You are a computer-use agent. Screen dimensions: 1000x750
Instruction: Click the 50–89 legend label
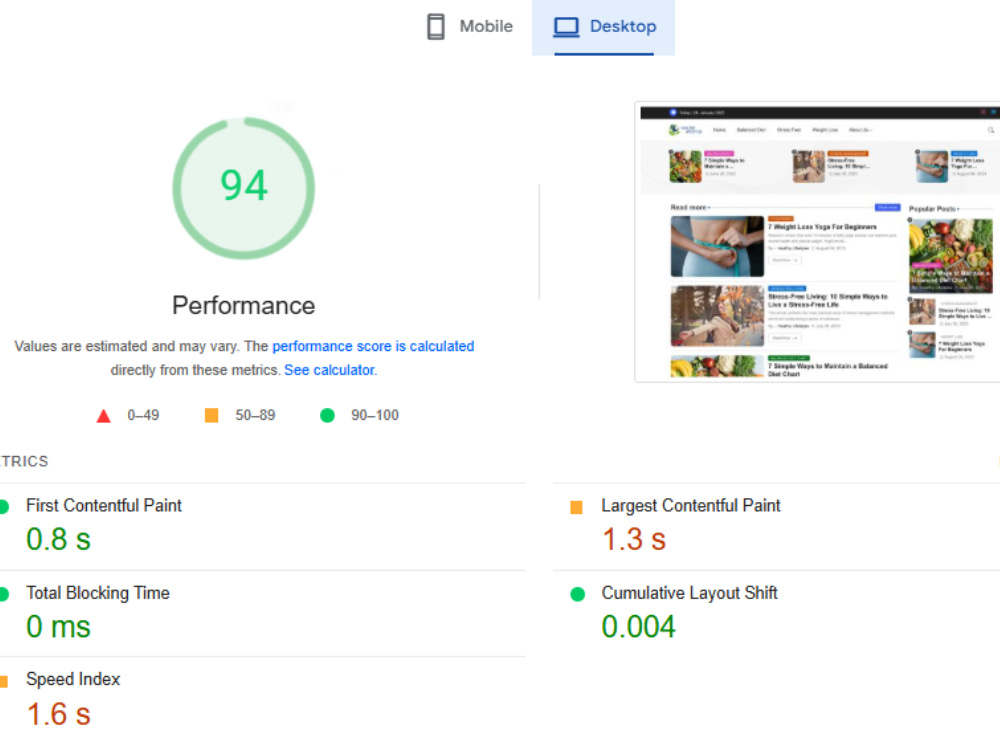(x=255, y=415)
